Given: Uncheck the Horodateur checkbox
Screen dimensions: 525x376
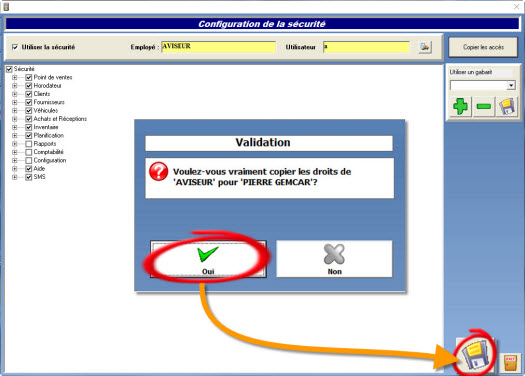Looking at the screenshot, I should 29,86.
